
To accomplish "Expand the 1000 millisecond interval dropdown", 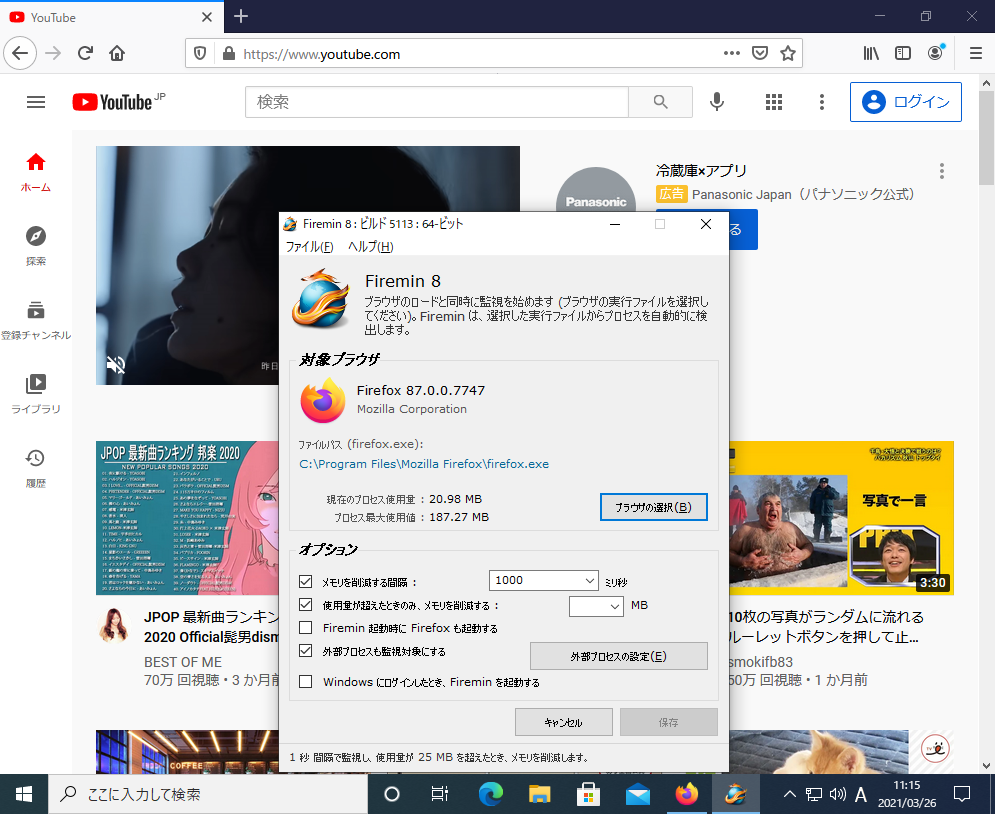I will [587, 580].
